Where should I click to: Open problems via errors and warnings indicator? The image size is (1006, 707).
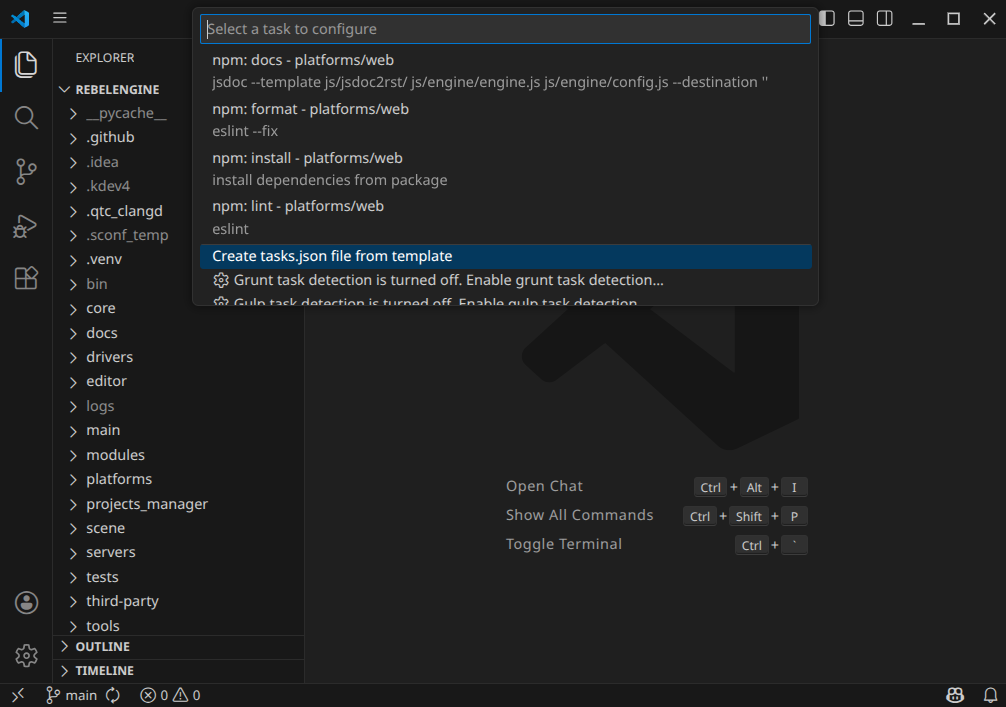[x=170, y=695]
